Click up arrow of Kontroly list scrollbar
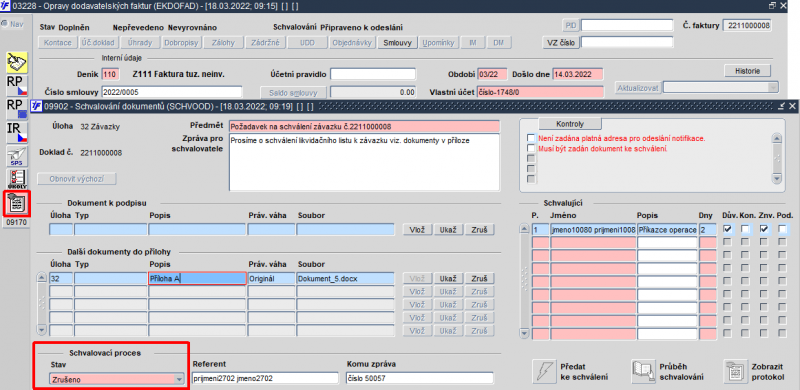Image resolution: width=800 pixels, height=390 pixels. pyautogui.click(x=777, y=138)
